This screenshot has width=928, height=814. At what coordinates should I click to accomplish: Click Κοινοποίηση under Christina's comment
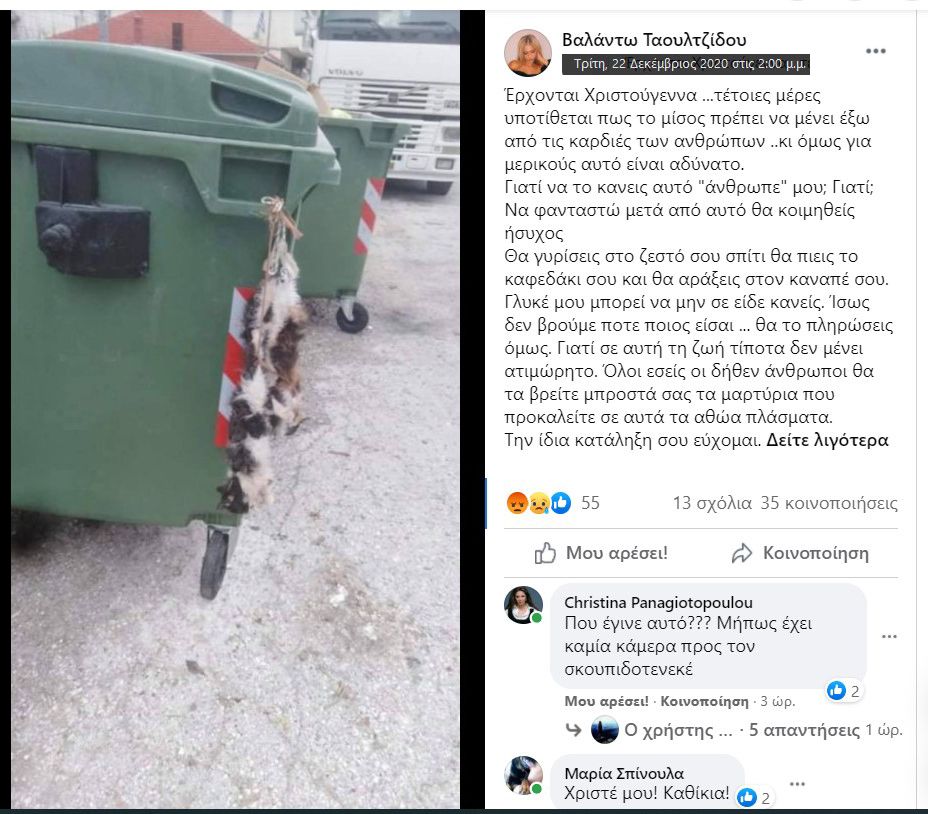[x=704, y=701]
